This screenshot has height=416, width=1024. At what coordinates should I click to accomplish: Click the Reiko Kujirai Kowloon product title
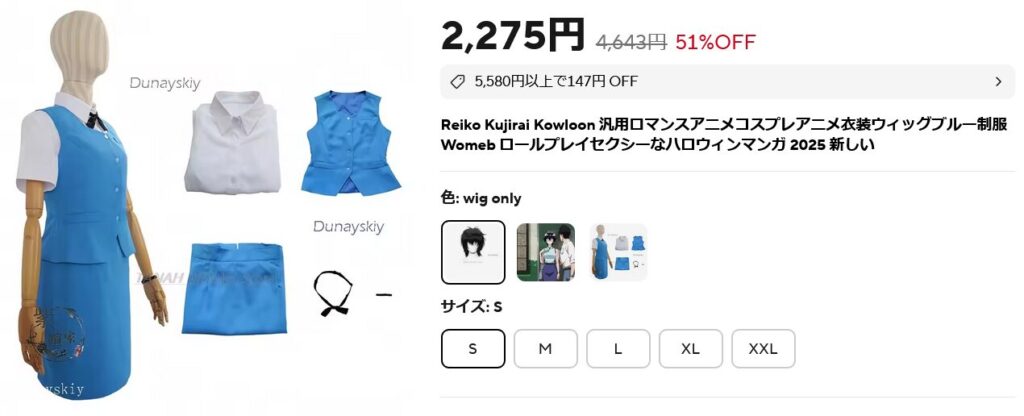(x=724, y=135)
